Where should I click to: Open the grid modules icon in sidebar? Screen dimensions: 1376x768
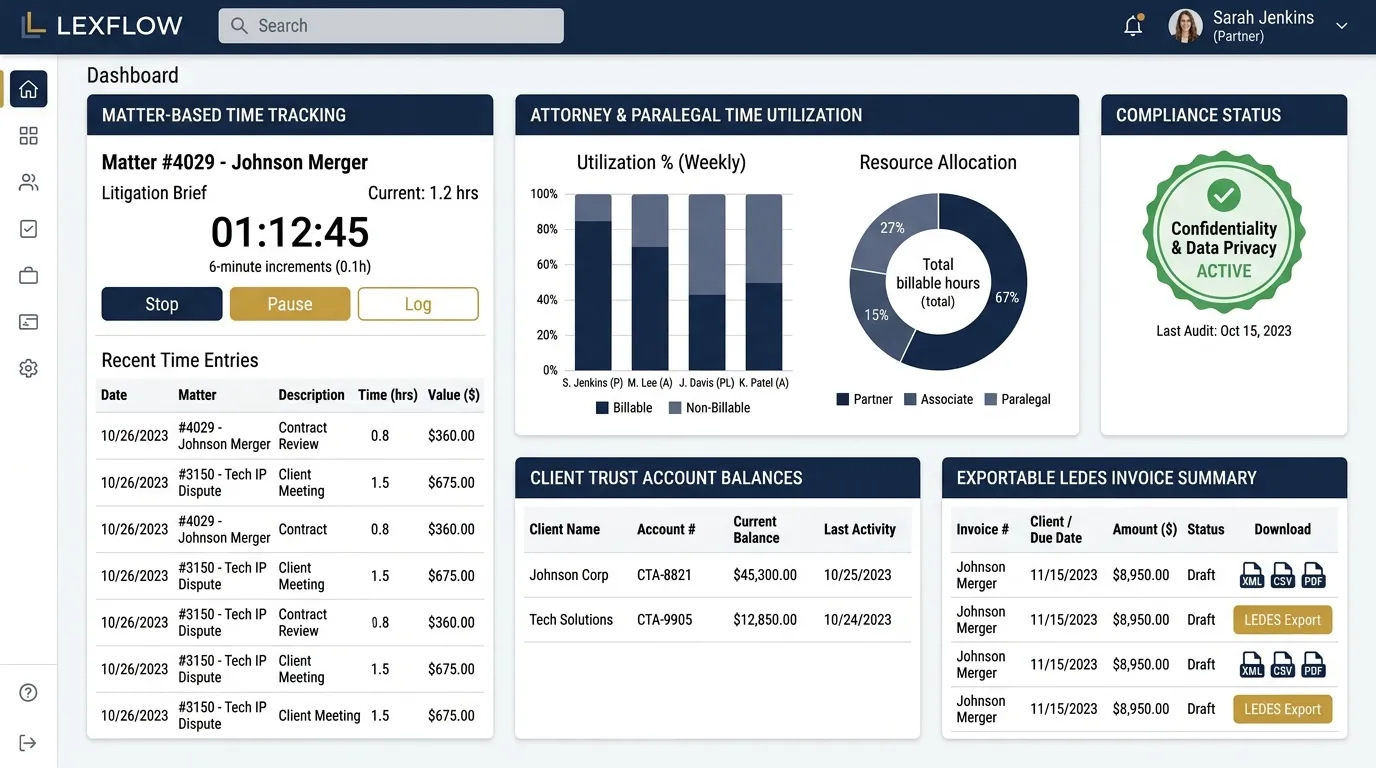[28, 136]
